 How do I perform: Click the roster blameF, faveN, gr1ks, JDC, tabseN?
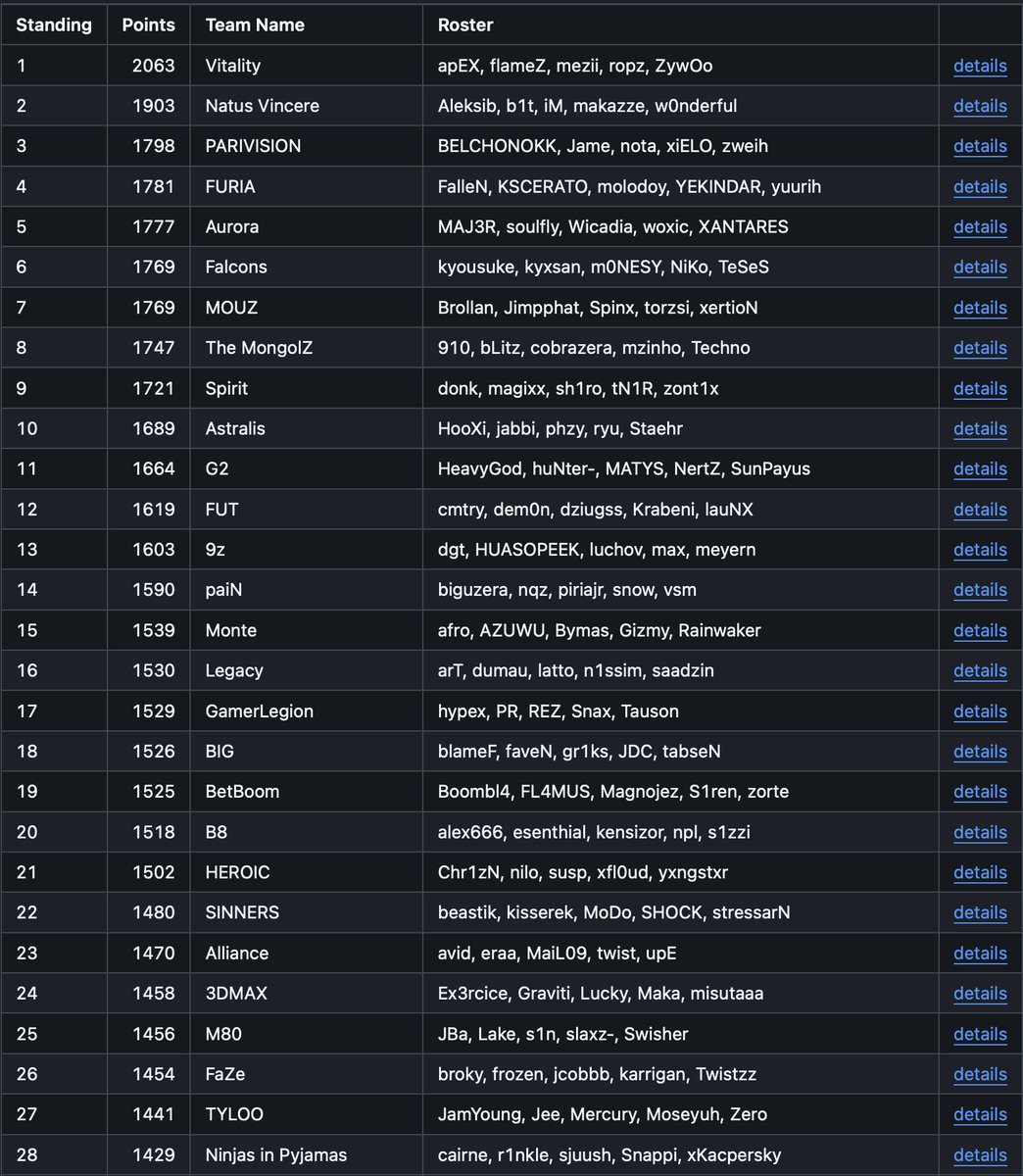(579, 752)
